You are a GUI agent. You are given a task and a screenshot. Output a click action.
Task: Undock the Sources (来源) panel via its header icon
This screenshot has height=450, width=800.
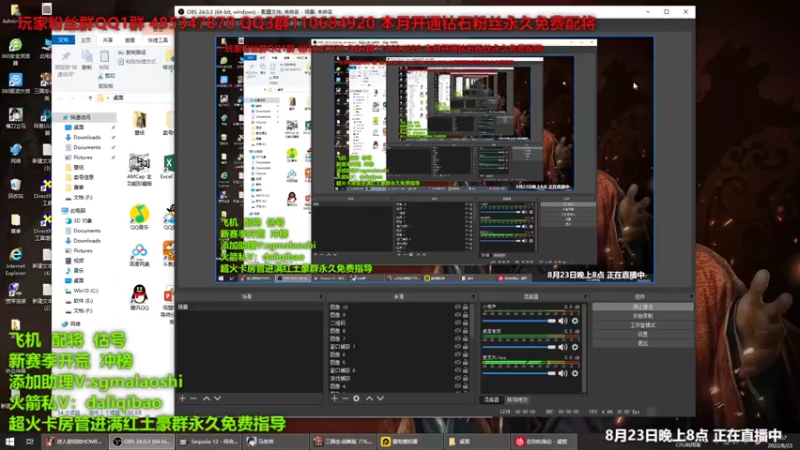pos(473,296)
